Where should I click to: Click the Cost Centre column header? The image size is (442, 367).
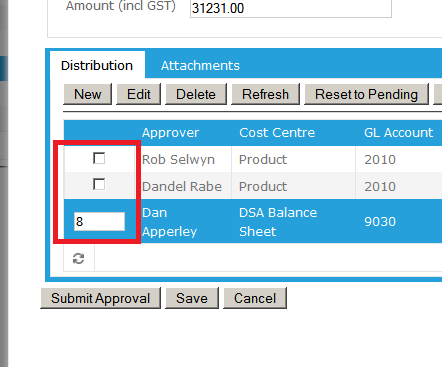[277, 133]
